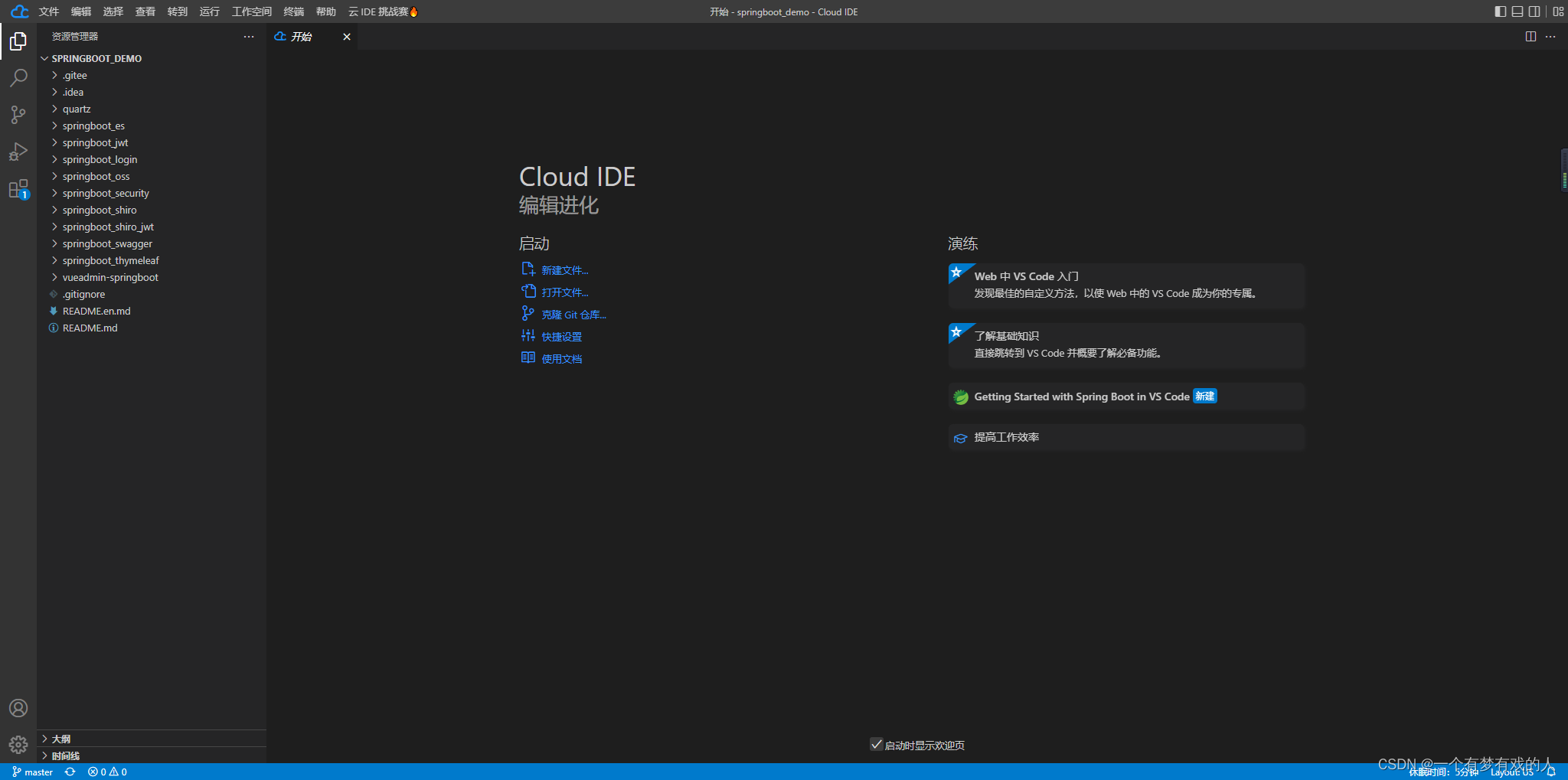
Task: Split the editor to the right
Action: pyautogui.click(x=1530, y=37)
